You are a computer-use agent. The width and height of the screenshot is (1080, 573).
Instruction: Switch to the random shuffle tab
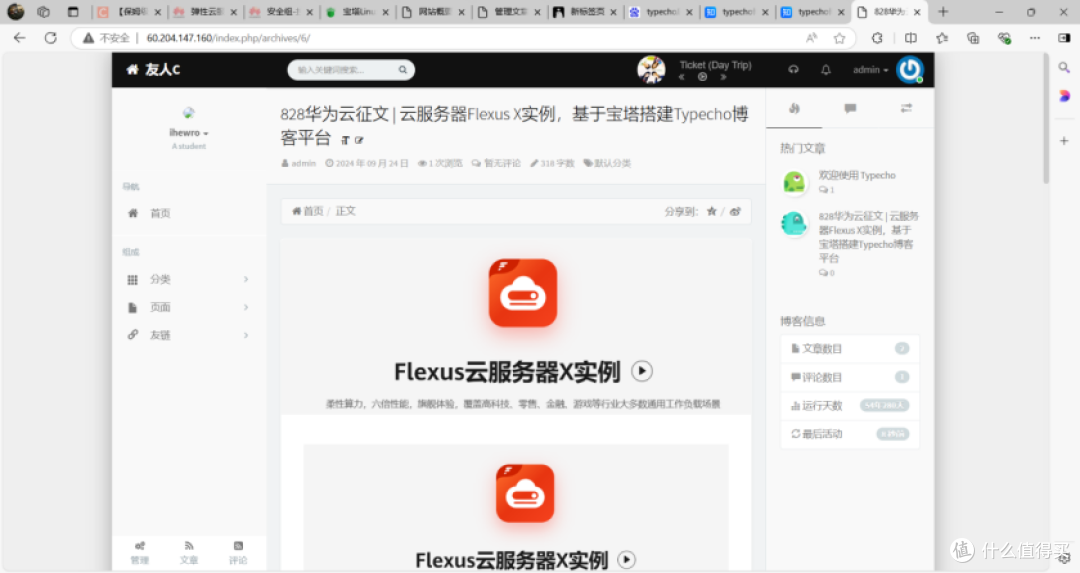(x=906, y=108)
